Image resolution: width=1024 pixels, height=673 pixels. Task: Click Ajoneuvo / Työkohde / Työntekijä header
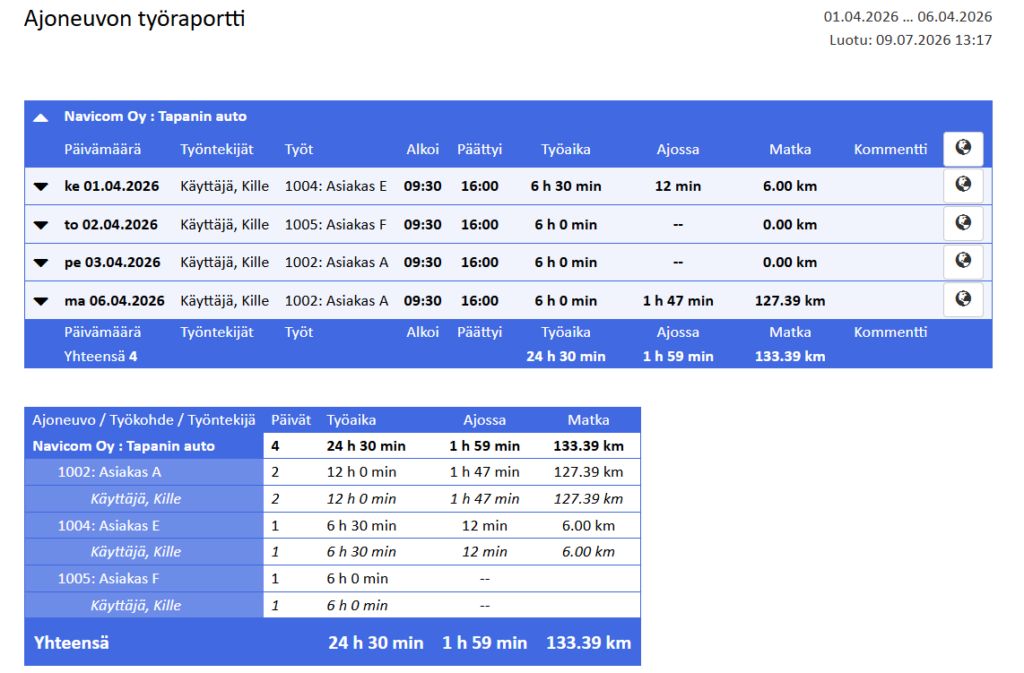tap(144, 420)
